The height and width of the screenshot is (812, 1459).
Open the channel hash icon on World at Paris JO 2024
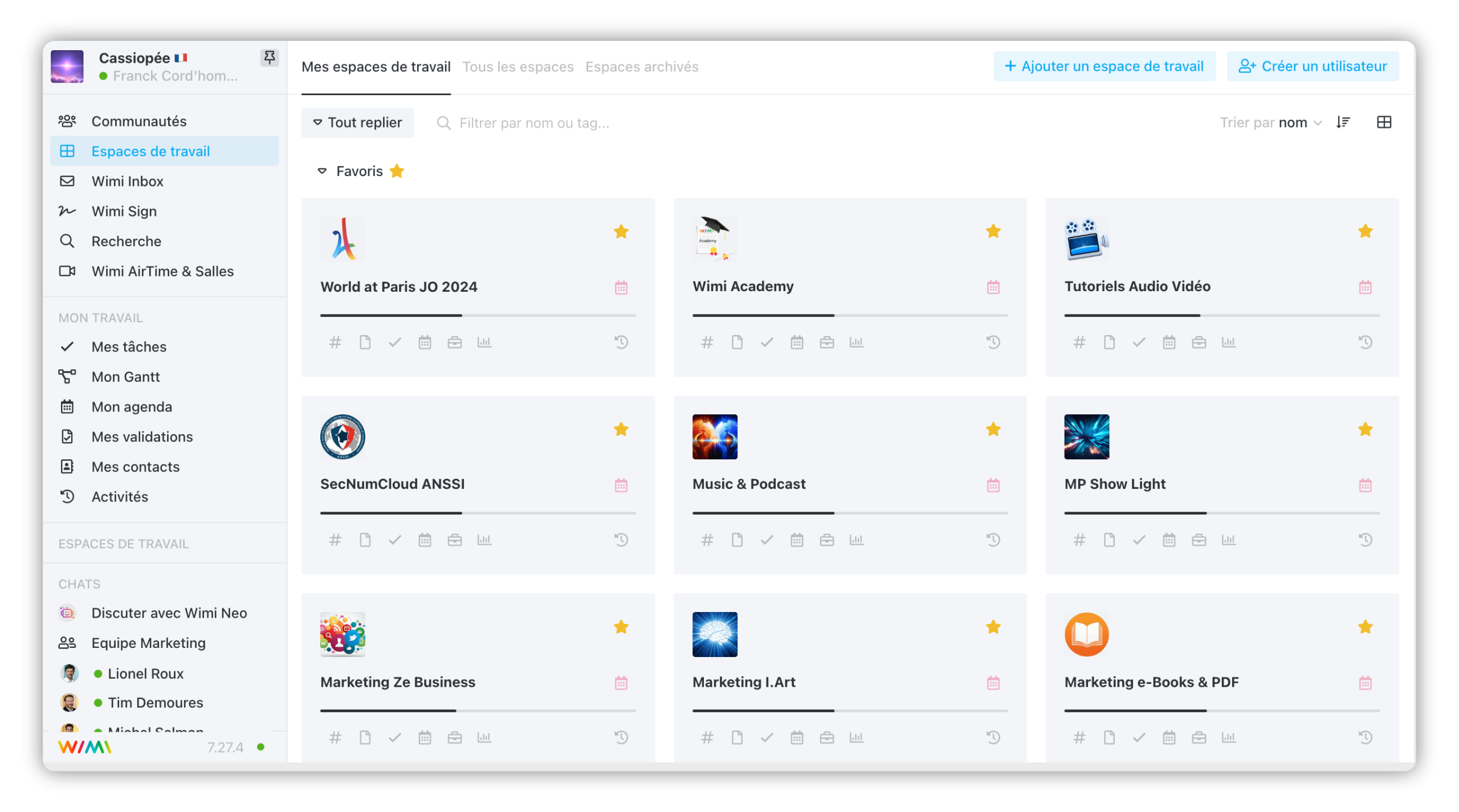point(335,342)
